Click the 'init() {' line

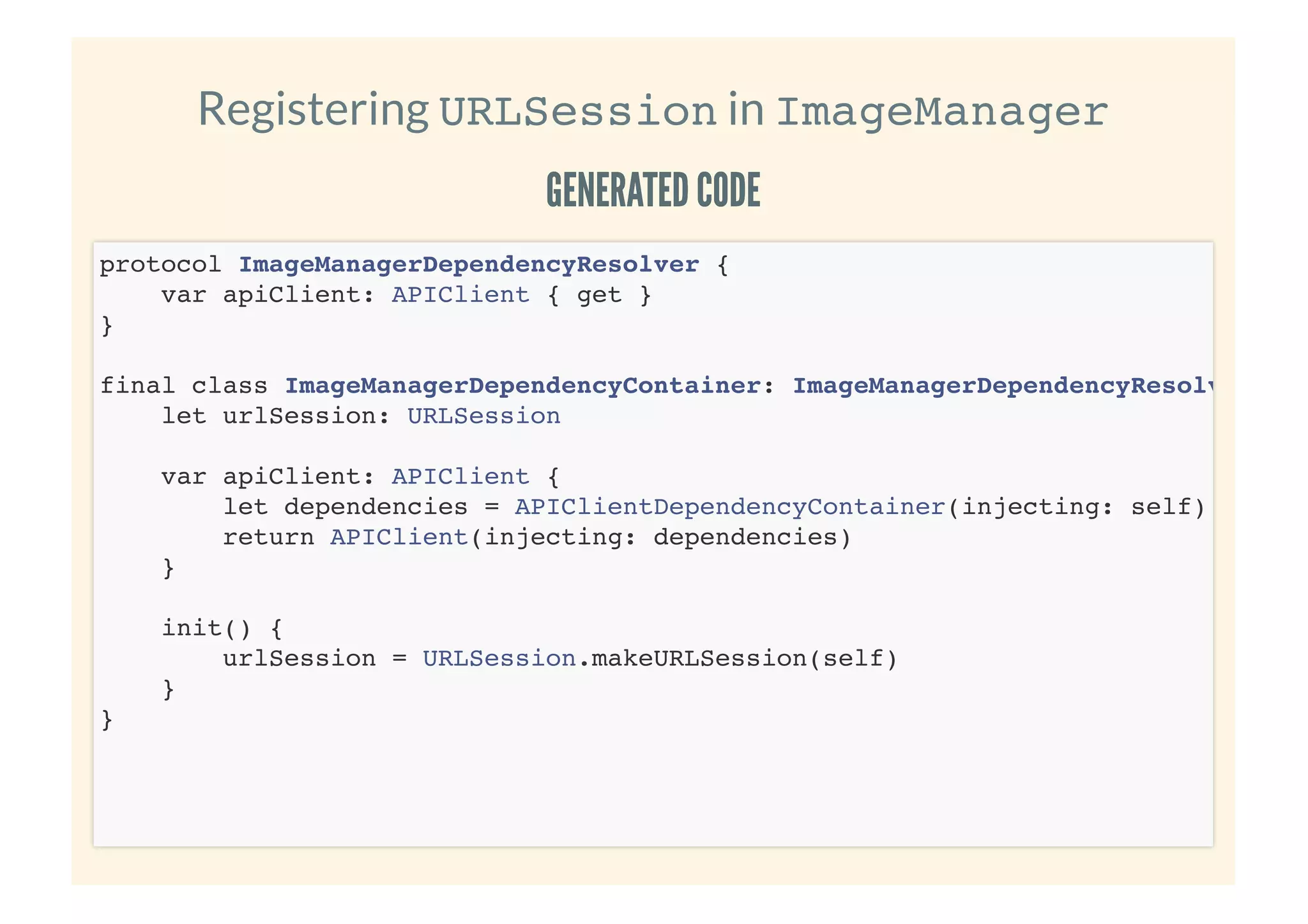(x=222, y=628)
